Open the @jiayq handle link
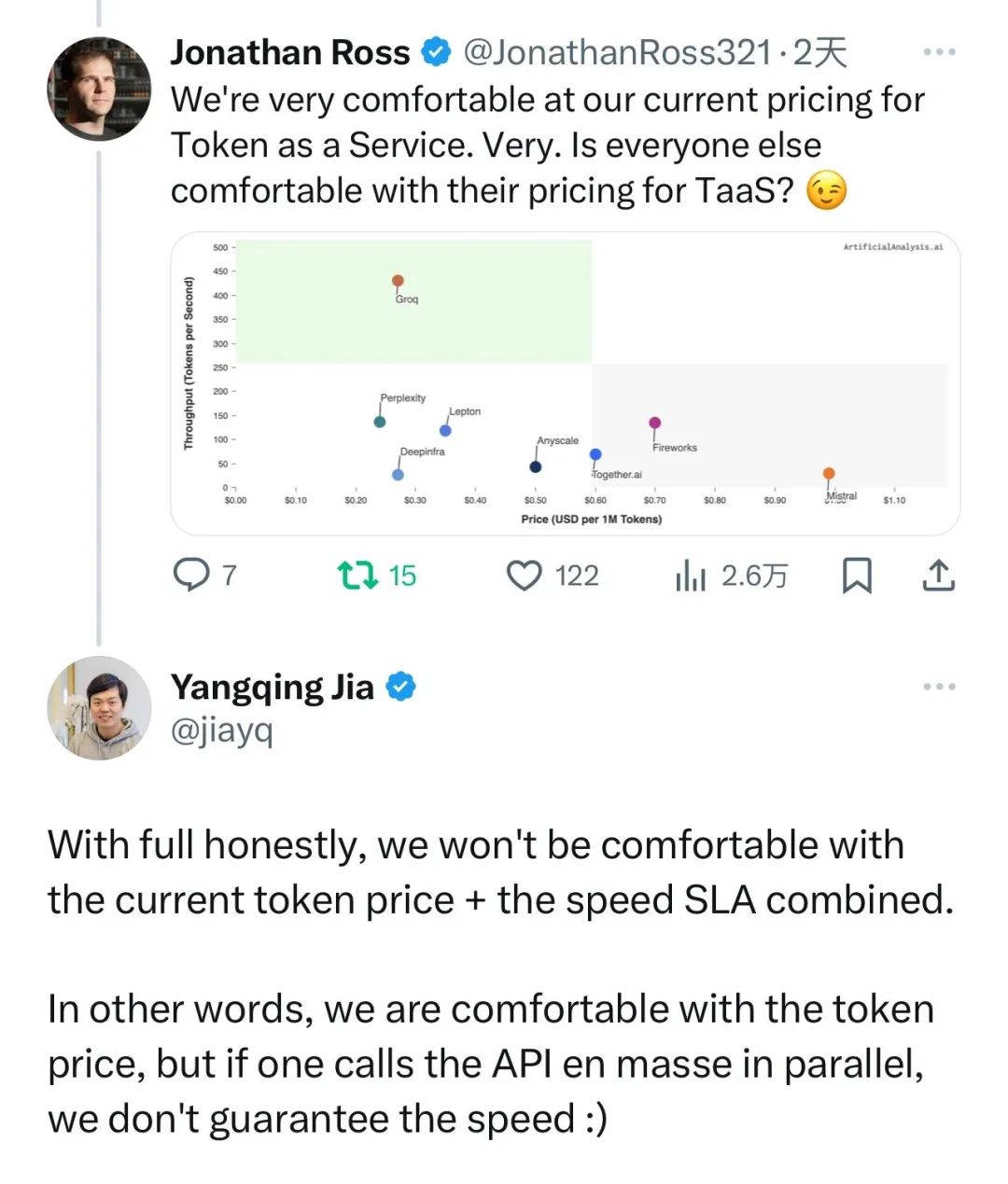The image size is (1008, 1184). tap(221, 731)
